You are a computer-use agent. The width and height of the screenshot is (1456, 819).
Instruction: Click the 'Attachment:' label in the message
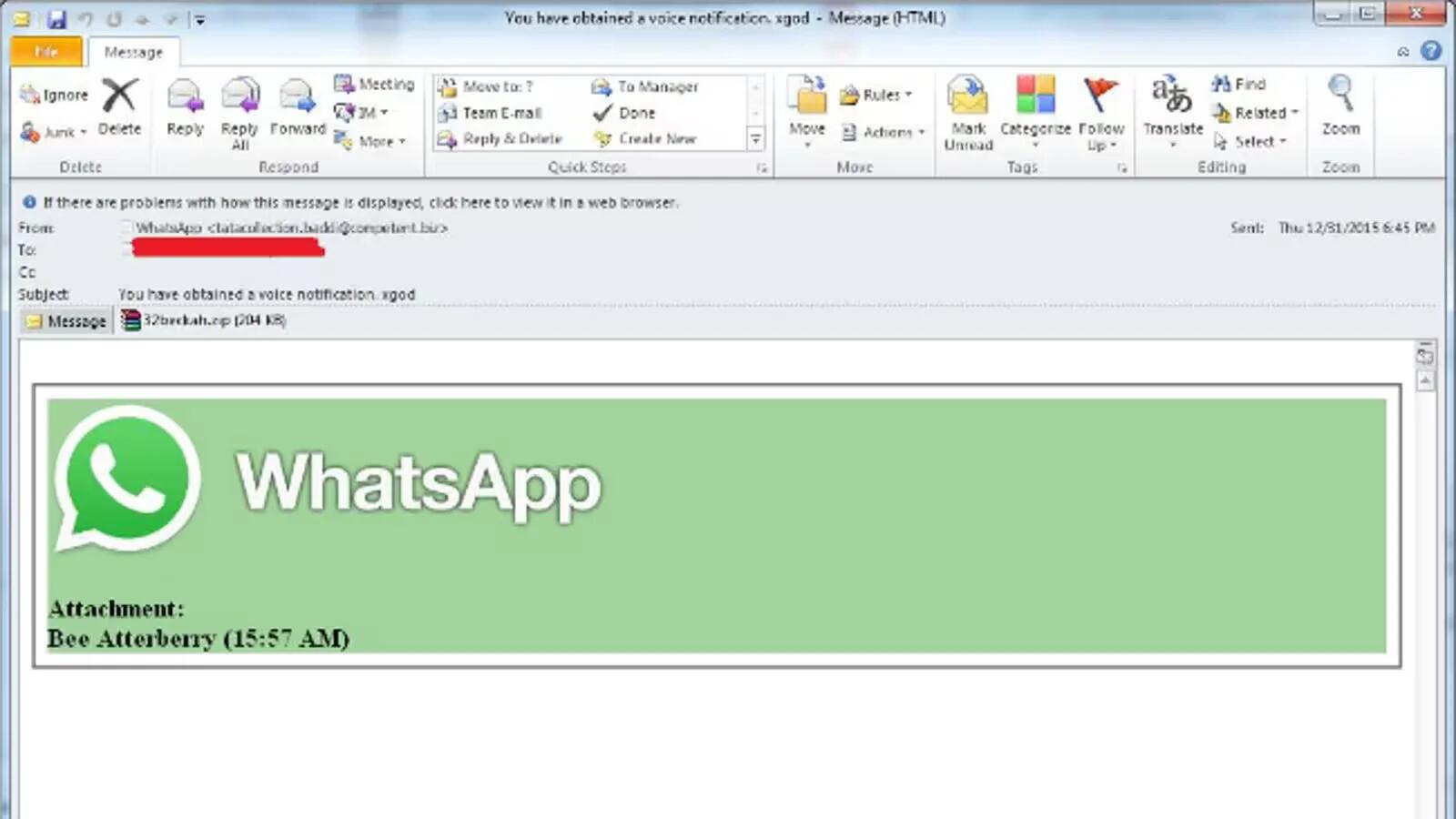click(116, 609)
